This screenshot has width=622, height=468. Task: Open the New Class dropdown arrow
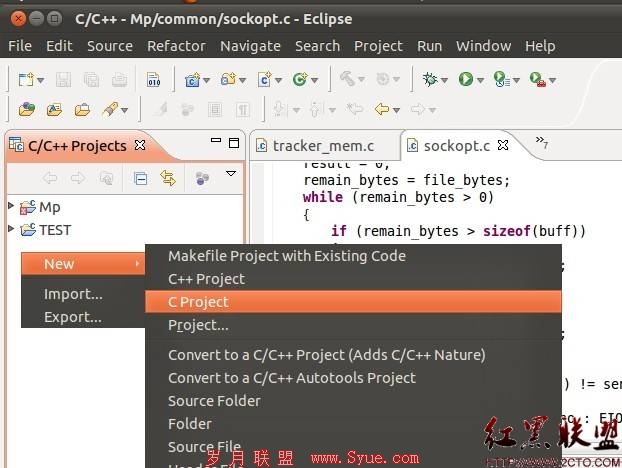coord(315,81)
